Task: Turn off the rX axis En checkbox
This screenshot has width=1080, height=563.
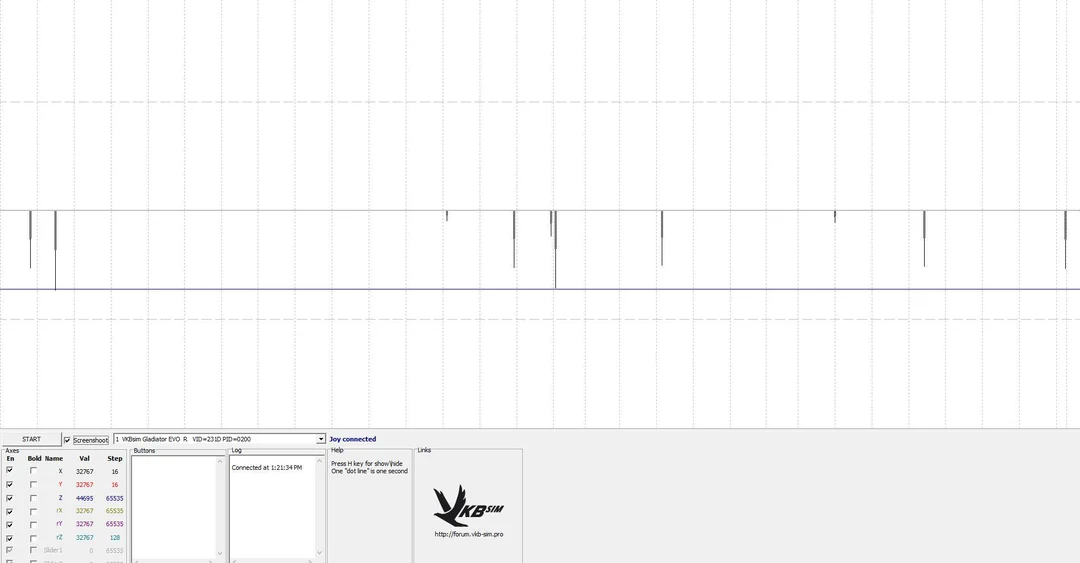Action: coord(10,510)
